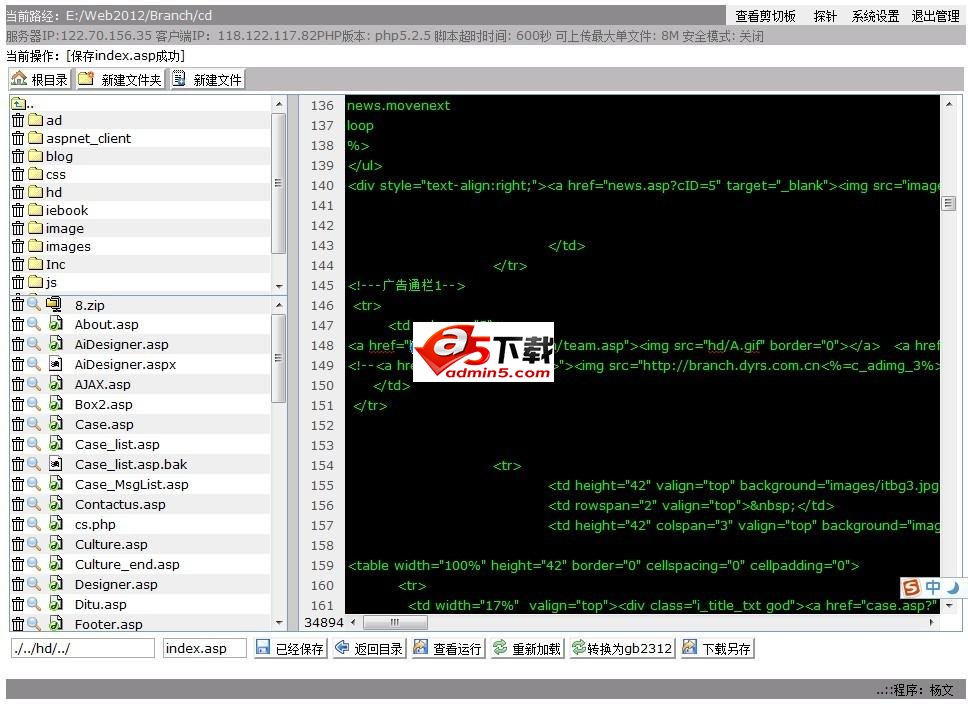Select the index.asp filename field
Screen dimensions: 968x704
click(x=205, y=647)
